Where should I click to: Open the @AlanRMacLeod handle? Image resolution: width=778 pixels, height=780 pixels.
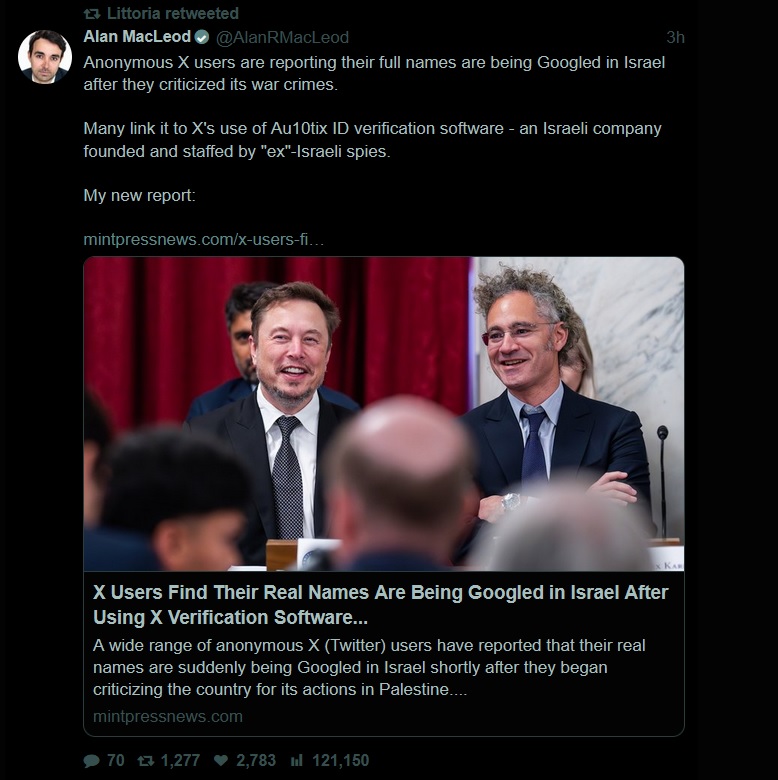(282, 38)
